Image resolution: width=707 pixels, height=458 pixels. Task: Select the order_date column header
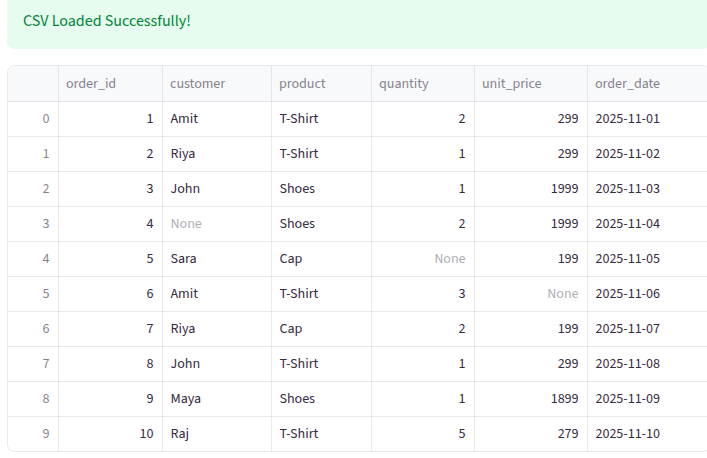[x=628, y=84]
